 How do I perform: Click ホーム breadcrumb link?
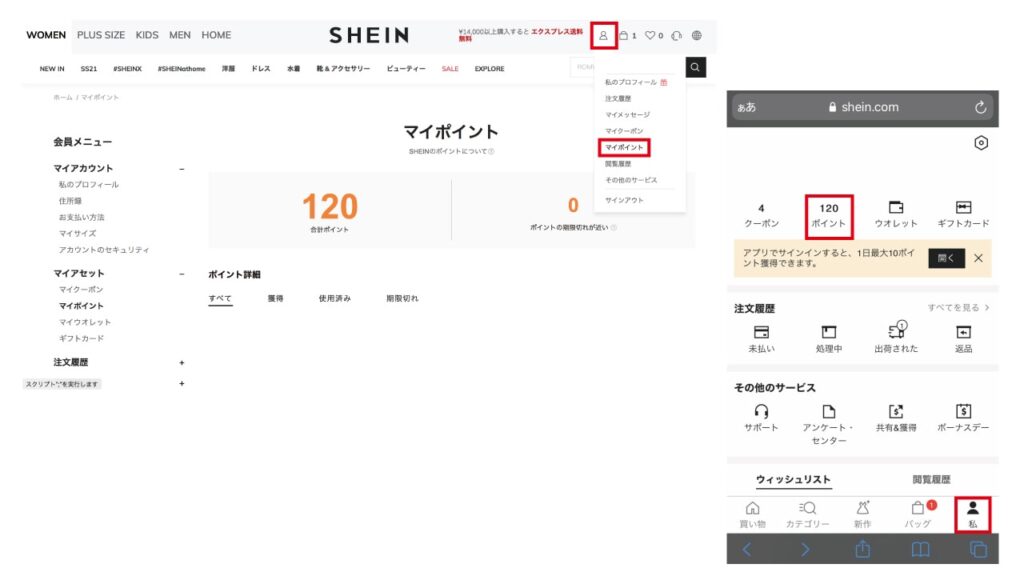[63, 97]
